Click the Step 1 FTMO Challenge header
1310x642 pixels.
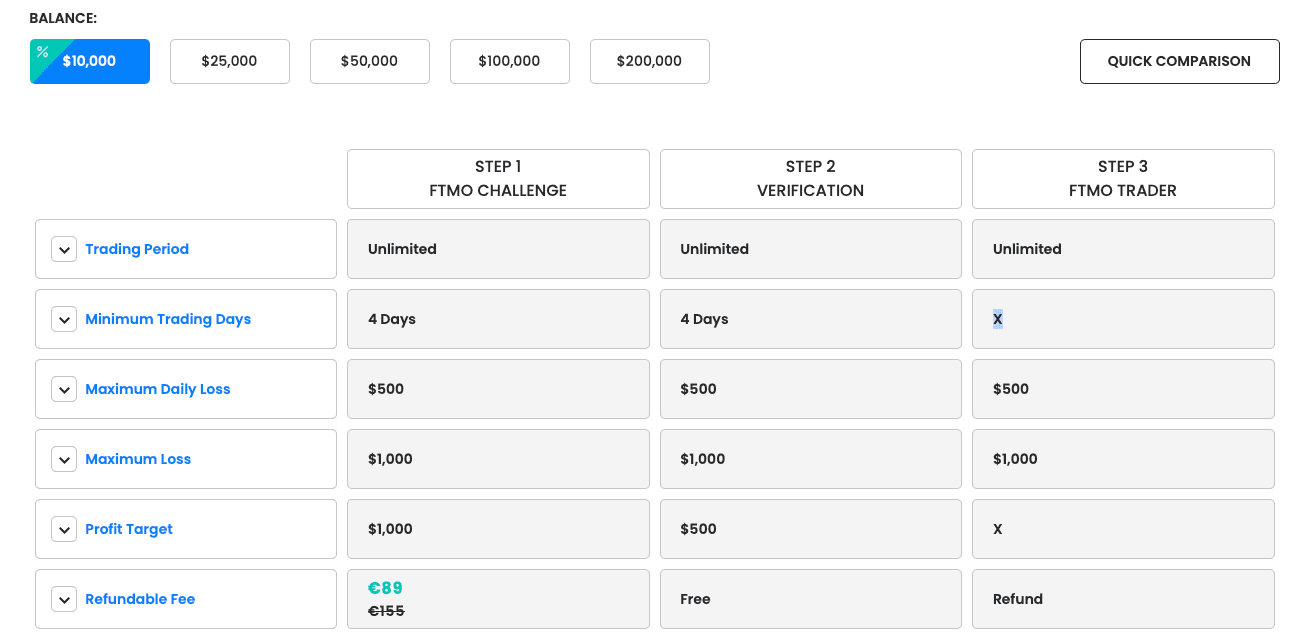tap(498, 179)
